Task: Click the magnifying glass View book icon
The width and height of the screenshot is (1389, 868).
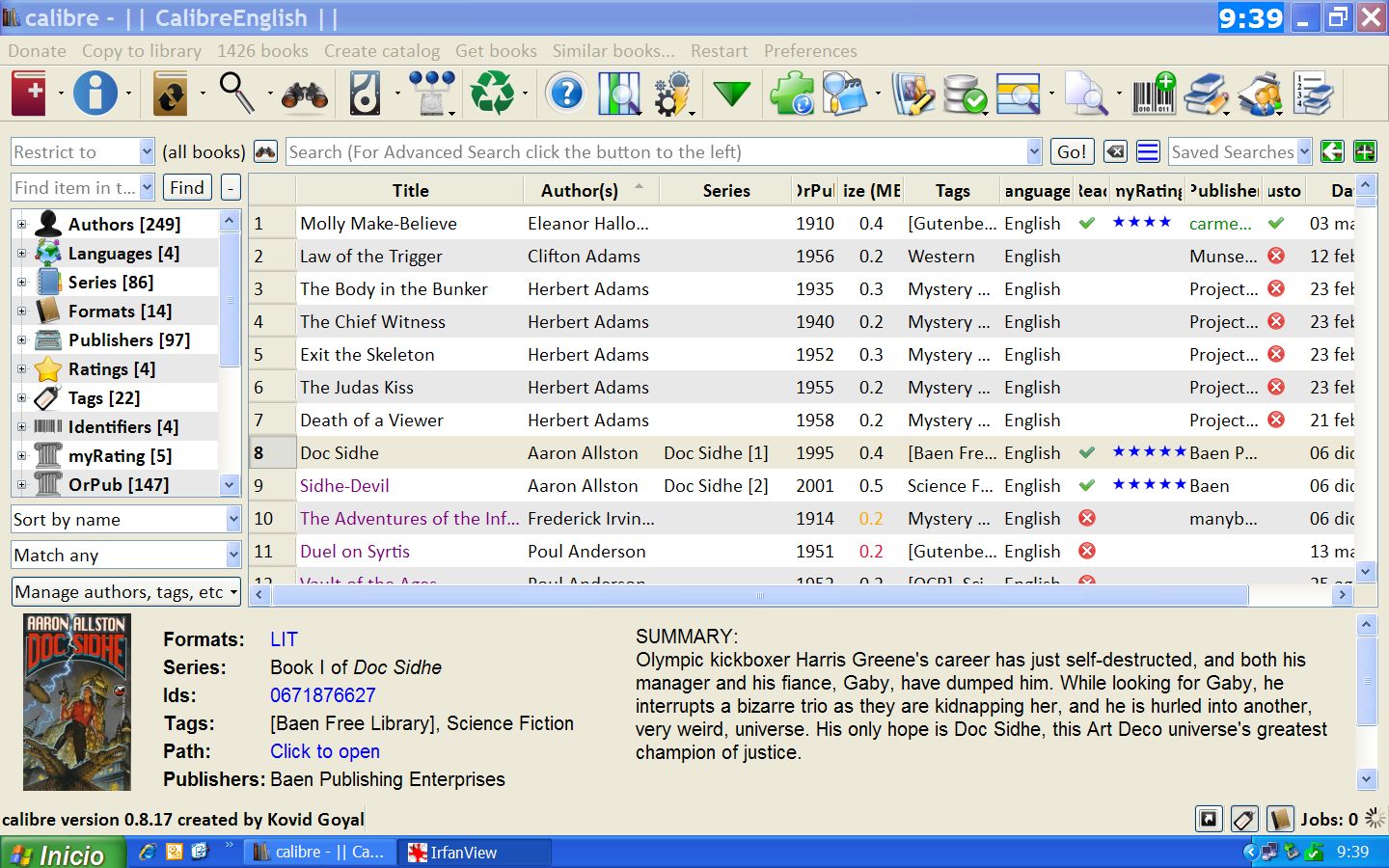Action: coord(236,94)
